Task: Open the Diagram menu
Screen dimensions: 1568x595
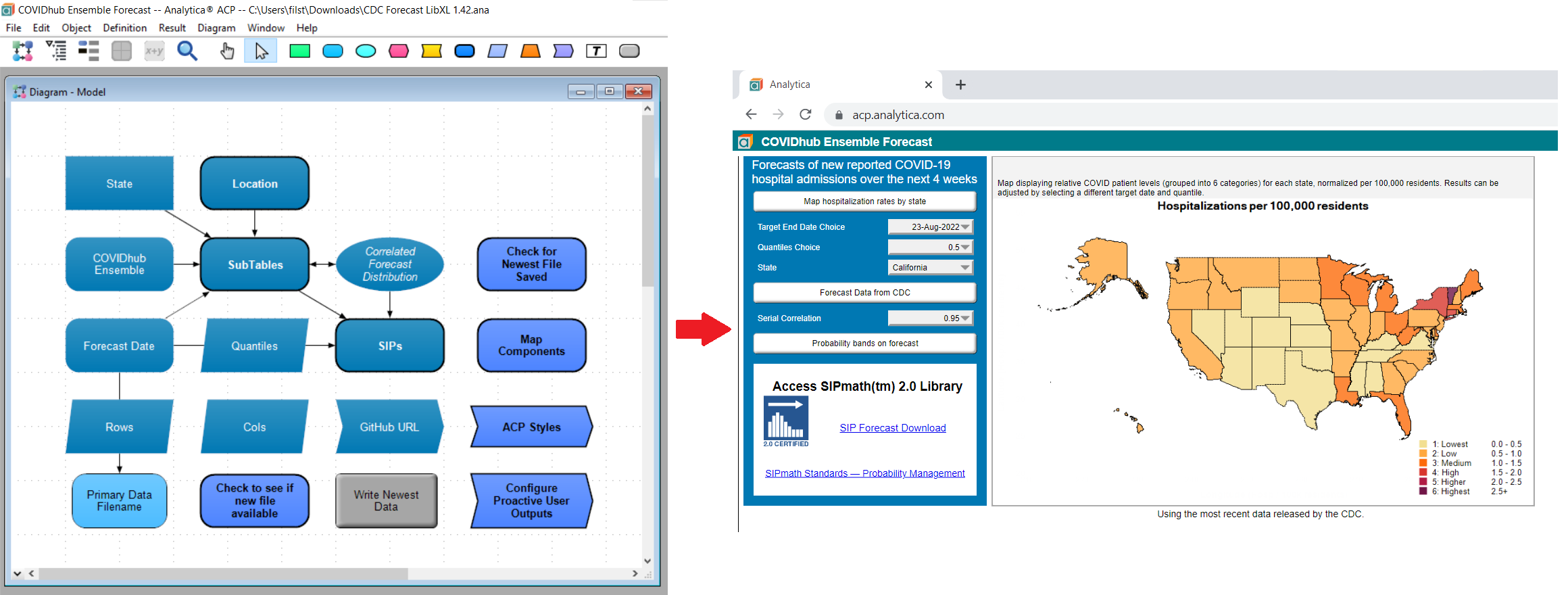Action: 216,28
